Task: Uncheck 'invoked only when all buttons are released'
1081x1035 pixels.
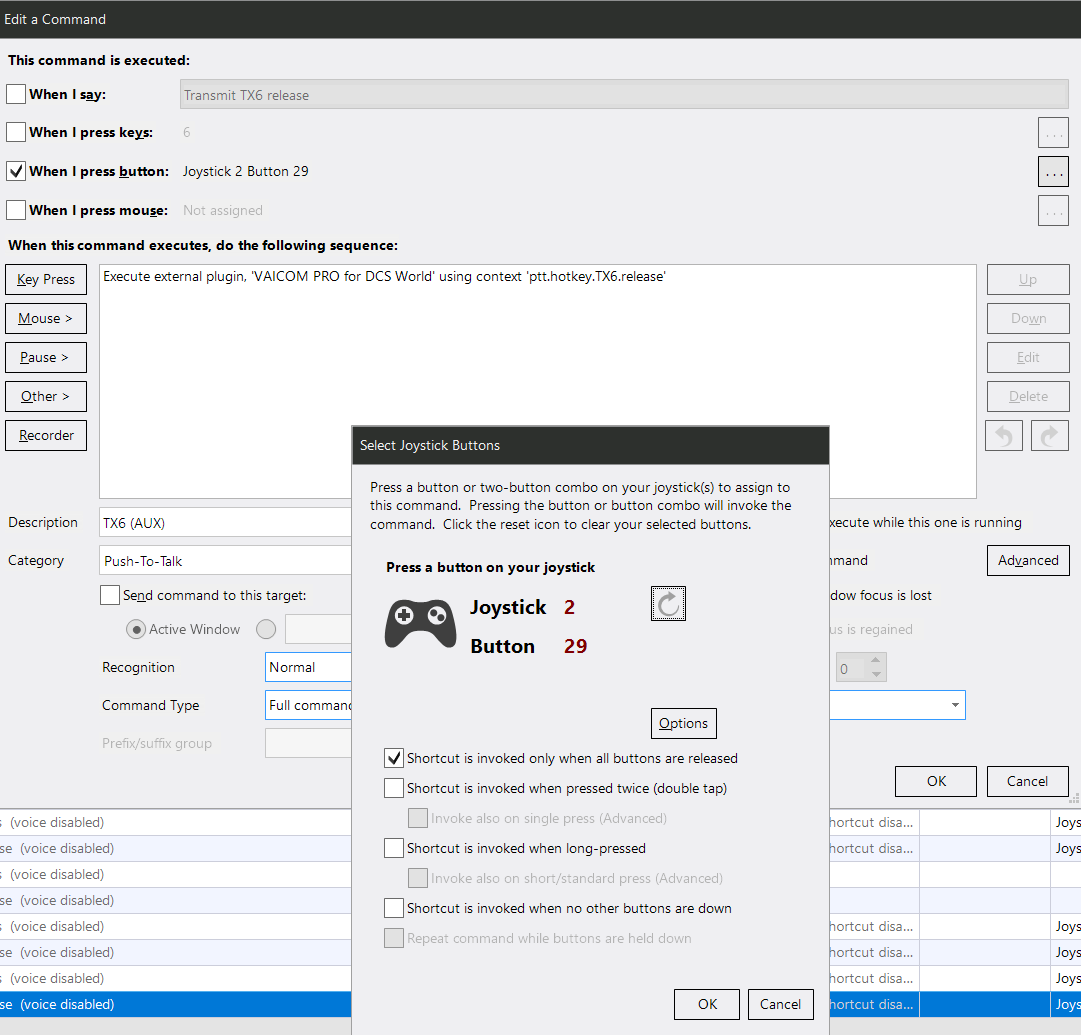Action: coord(394,758)
